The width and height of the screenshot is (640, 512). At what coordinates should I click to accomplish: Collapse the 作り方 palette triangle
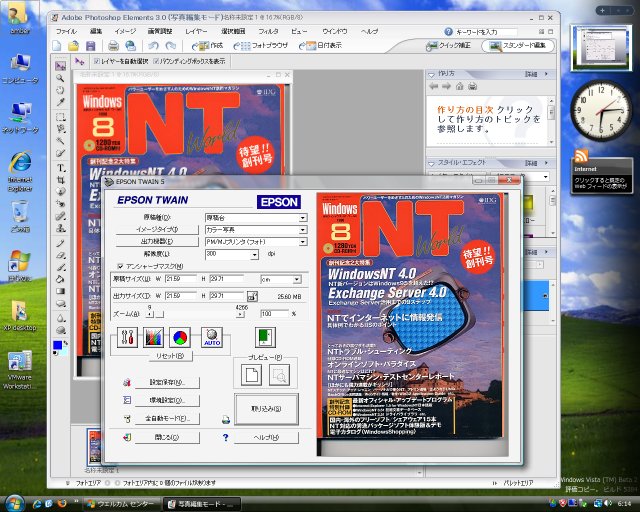click(431, 74)
